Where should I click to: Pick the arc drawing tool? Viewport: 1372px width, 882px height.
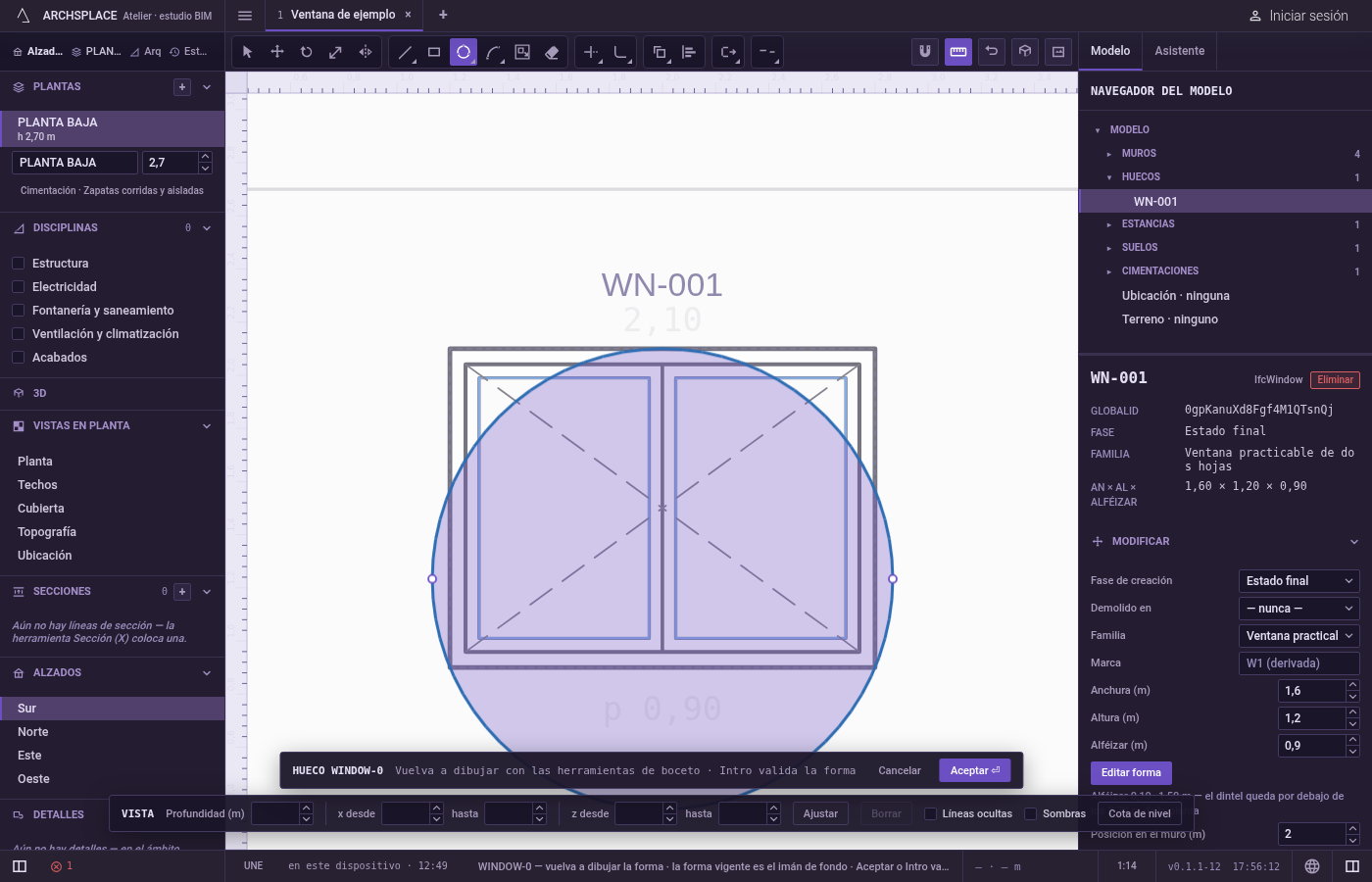coord(493,52)
